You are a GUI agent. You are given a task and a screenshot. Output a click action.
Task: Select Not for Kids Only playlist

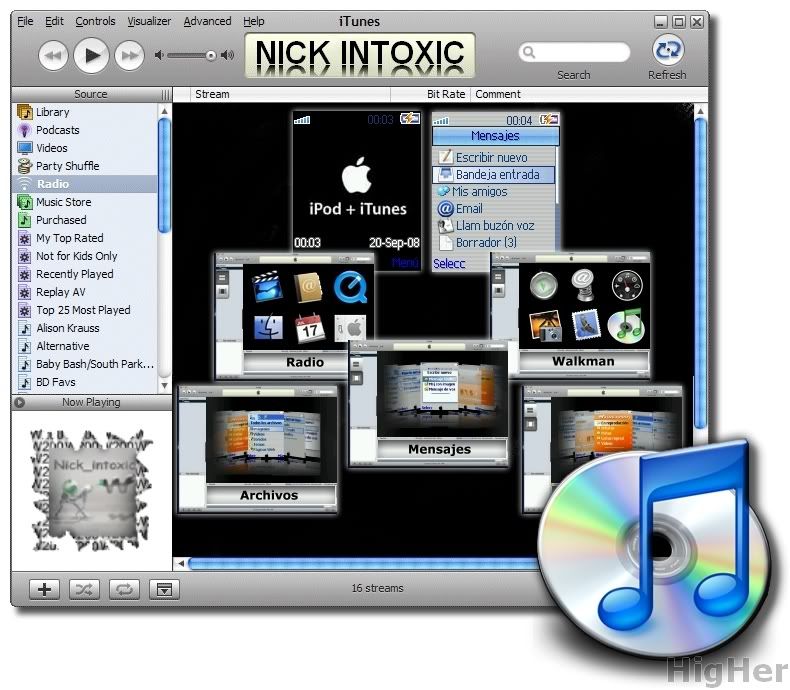pyautogui.click(x=85, y=256)
